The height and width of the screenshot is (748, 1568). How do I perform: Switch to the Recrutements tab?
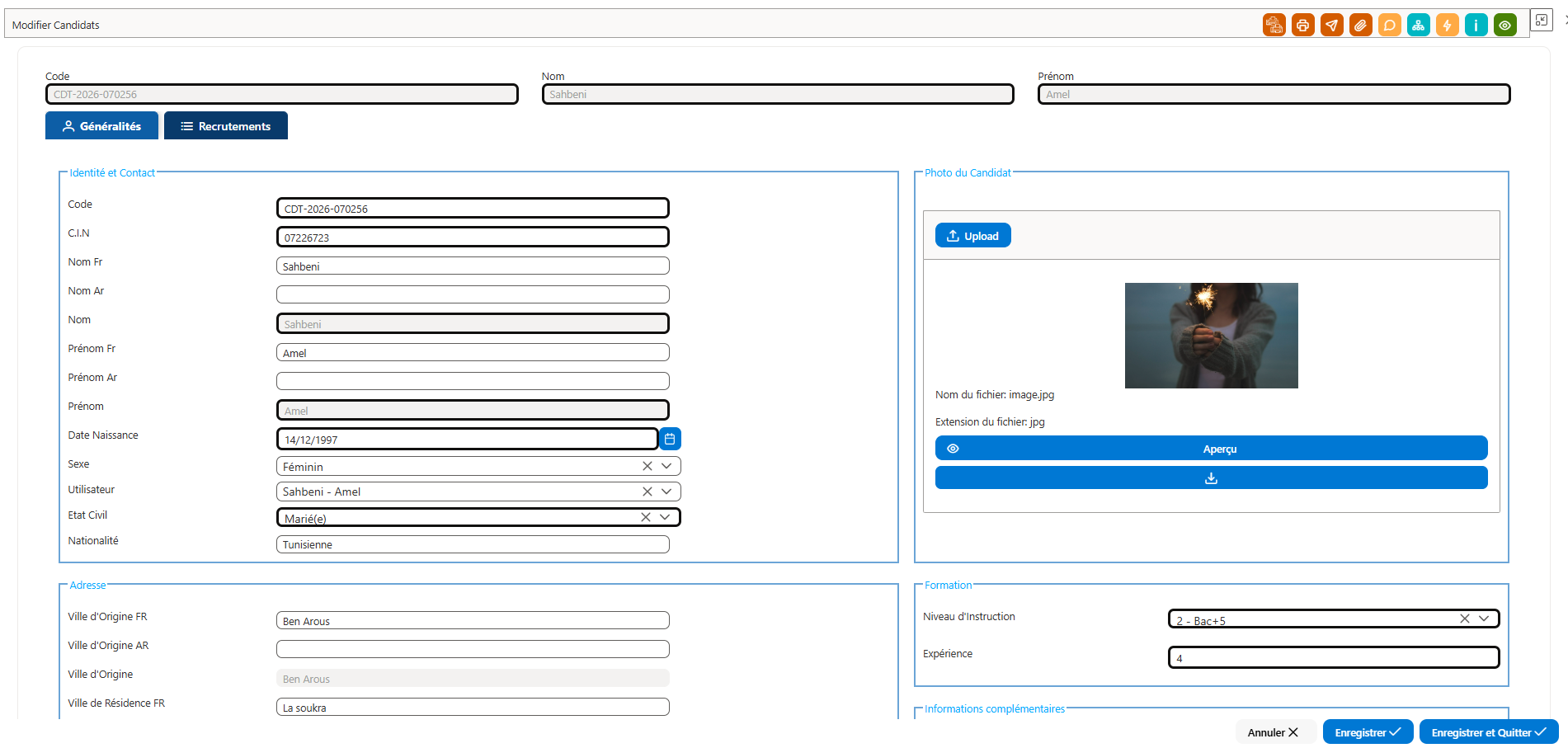[226, 125]
